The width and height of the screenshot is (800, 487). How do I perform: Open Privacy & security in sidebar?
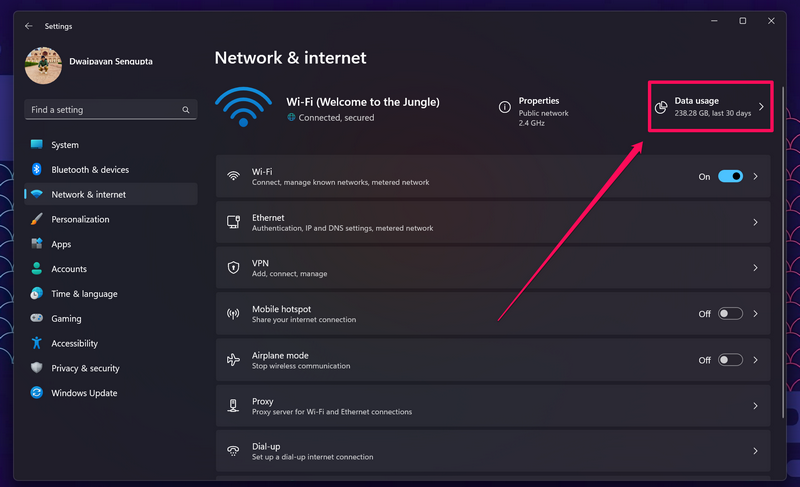[x=85, y=368]
